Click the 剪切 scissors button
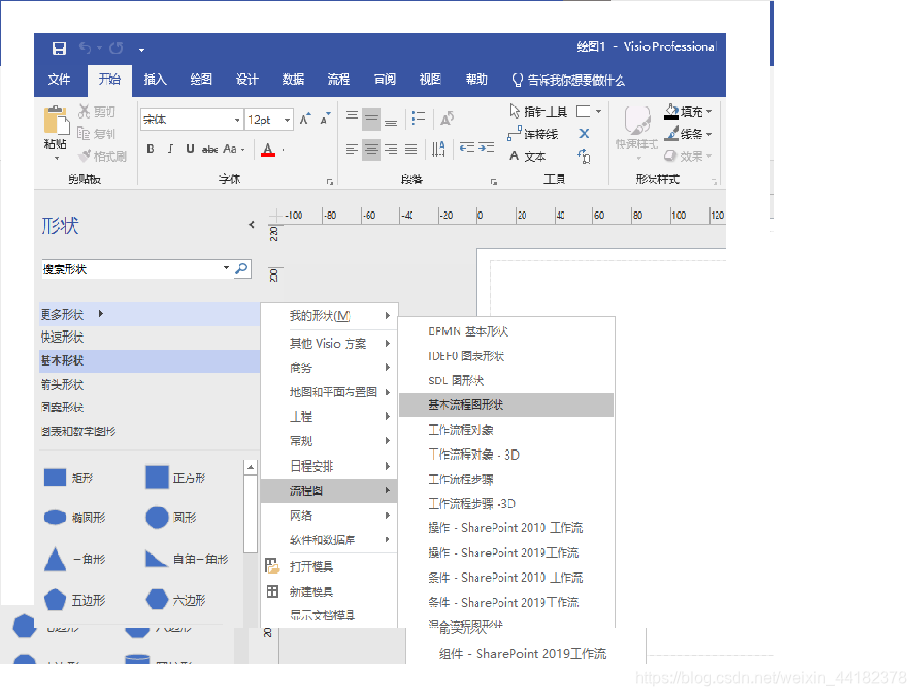916x696 pixels. coord(97,111)
